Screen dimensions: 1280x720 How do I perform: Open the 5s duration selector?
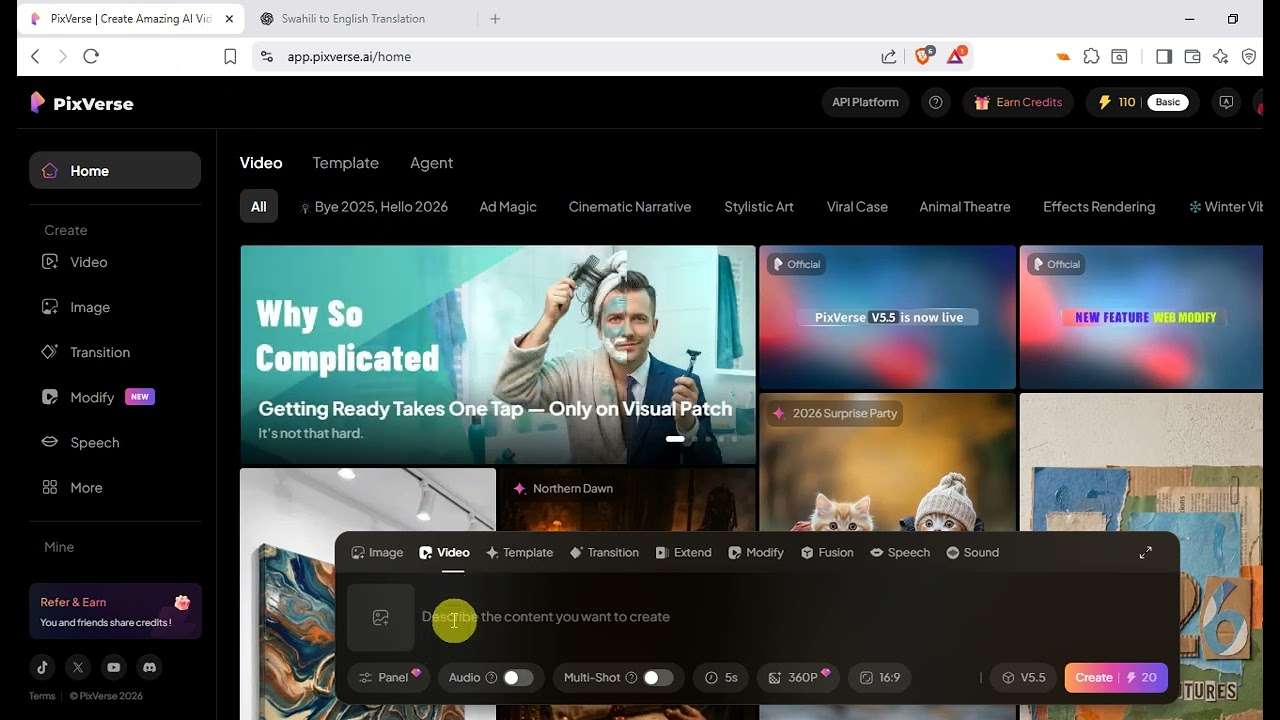pos(721,678)
